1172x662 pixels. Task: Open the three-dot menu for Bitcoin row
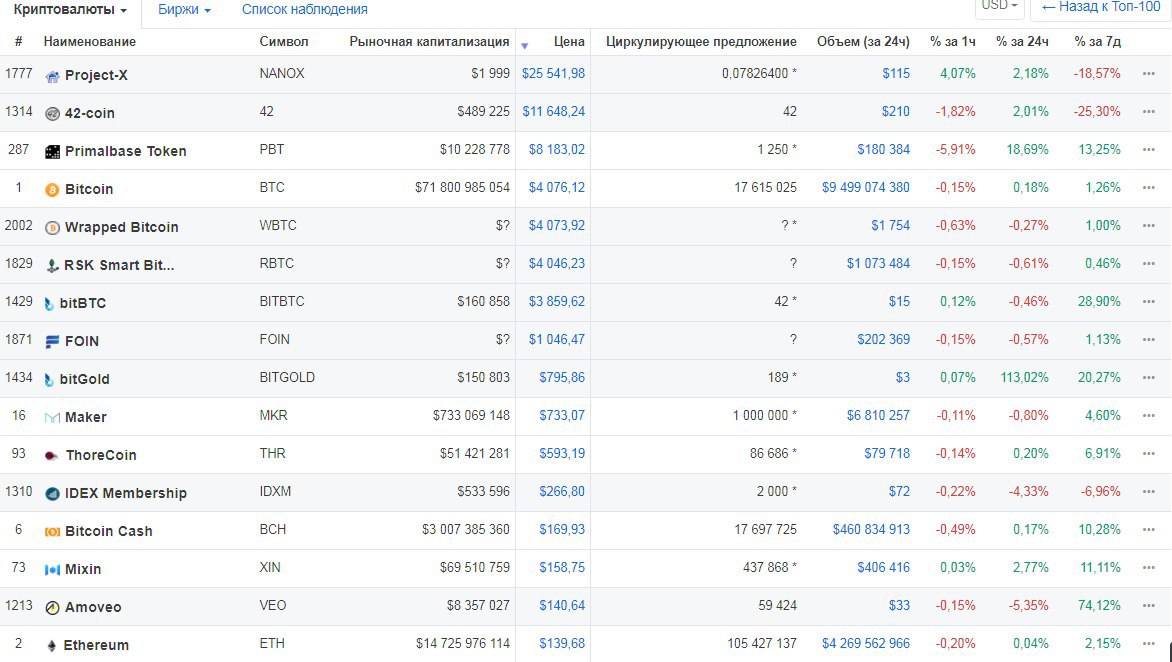pos(1149,188)
